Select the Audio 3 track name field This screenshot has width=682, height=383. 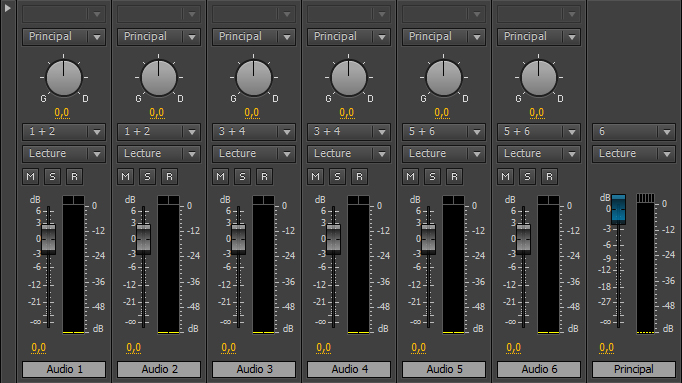coord(254,370)
